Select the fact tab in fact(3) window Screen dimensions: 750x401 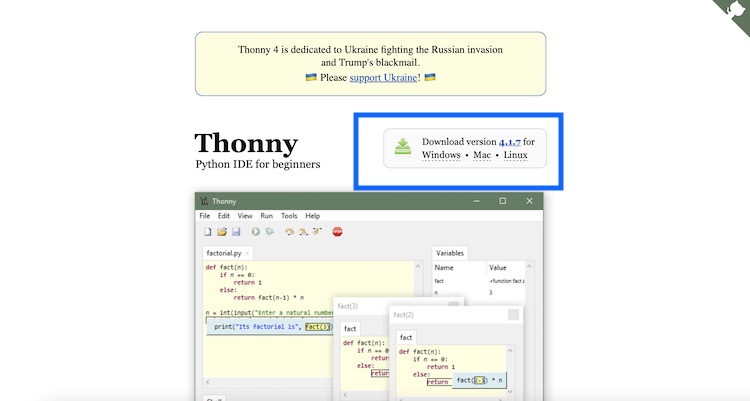(x=350, y=329)
